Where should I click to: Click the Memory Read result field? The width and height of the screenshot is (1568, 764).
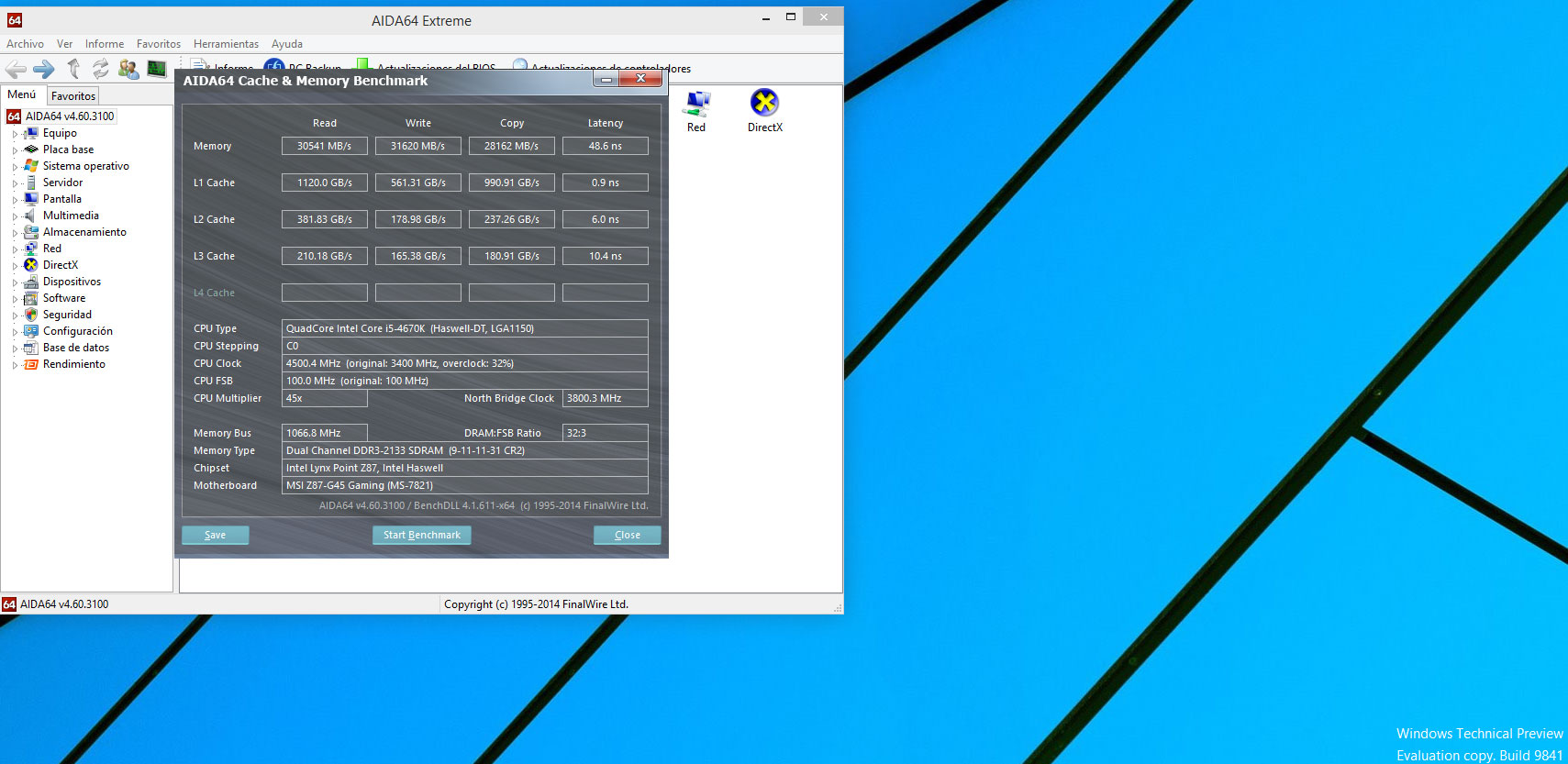pos(325,146)
